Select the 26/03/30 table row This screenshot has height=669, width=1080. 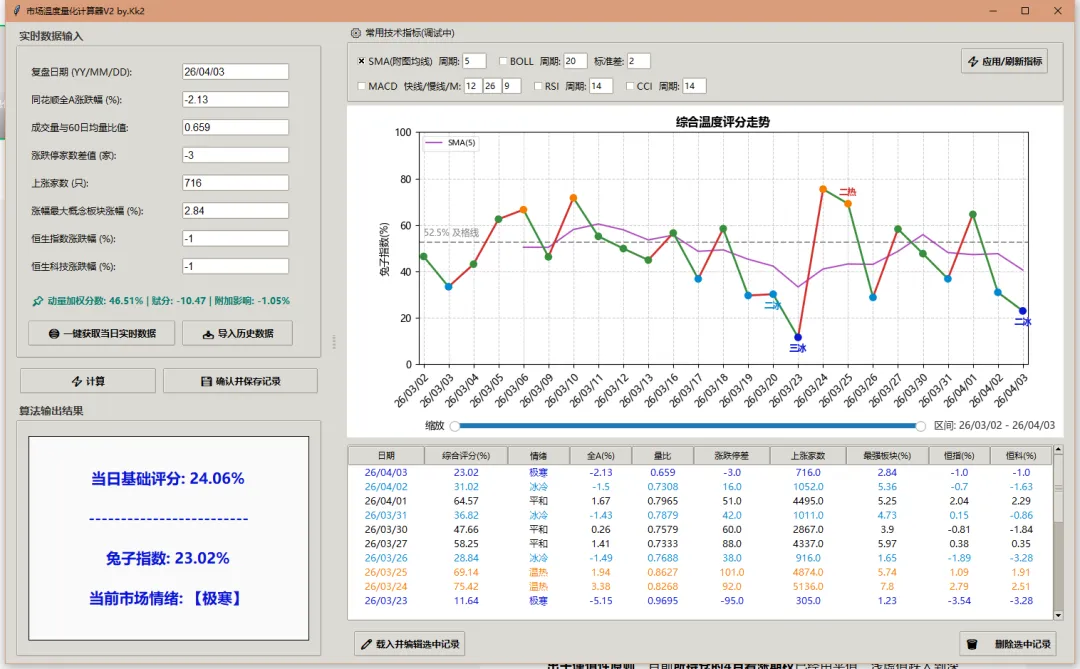point(700,529)
